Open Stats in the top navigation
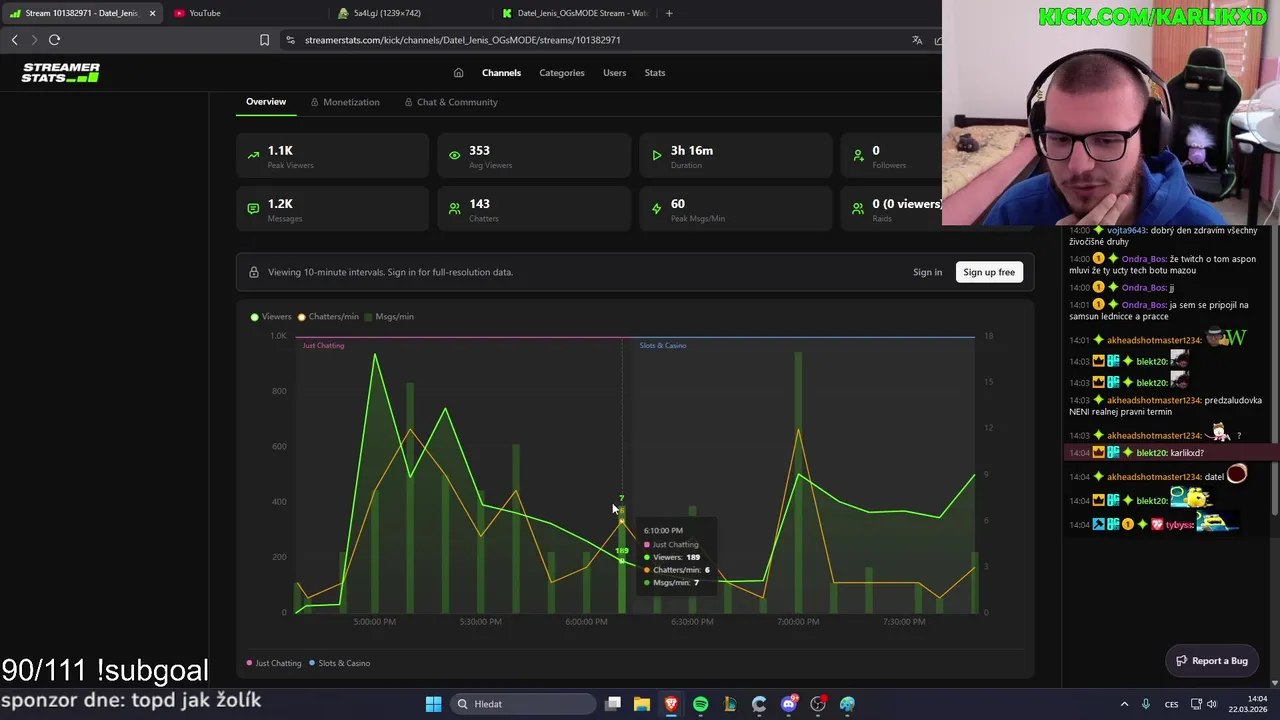The image size is (1280, 720). 655,72
